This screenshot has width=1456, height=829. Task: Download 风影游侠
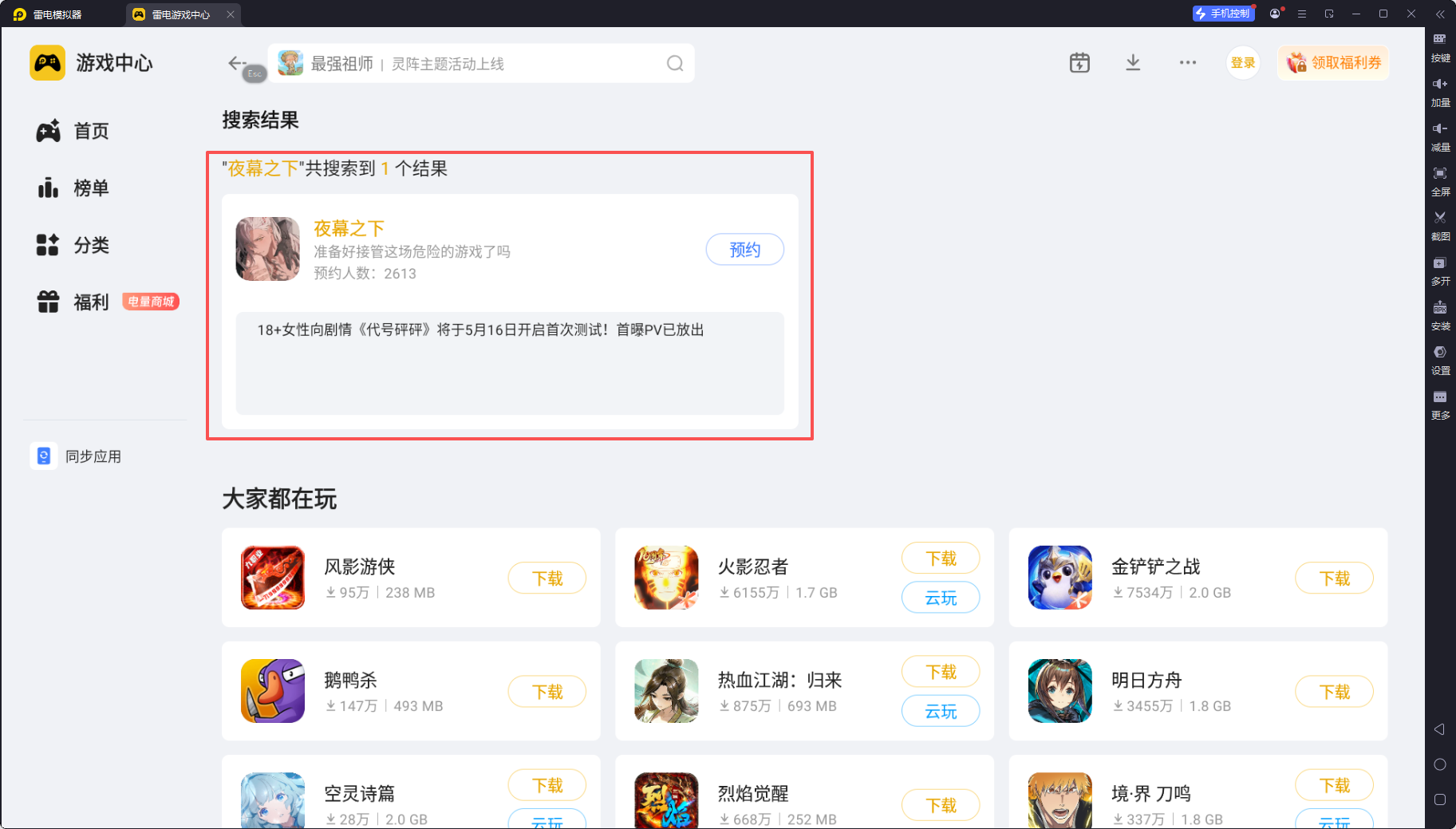click(547, 578)
